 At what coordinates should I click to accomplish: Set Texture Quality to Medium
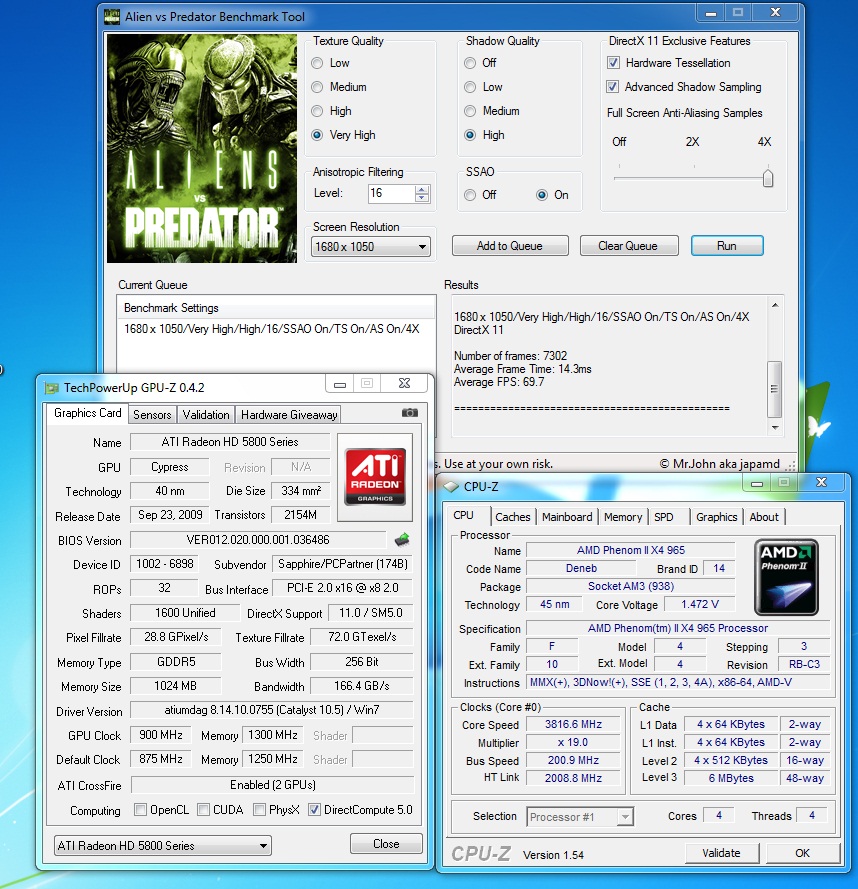[x=318, y=87]
